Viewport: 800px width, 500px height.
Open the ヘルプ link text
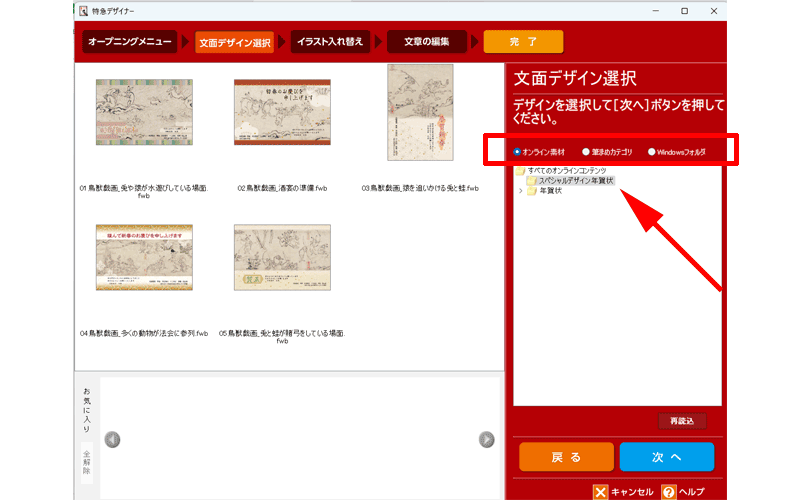click(x=691, y=492)
